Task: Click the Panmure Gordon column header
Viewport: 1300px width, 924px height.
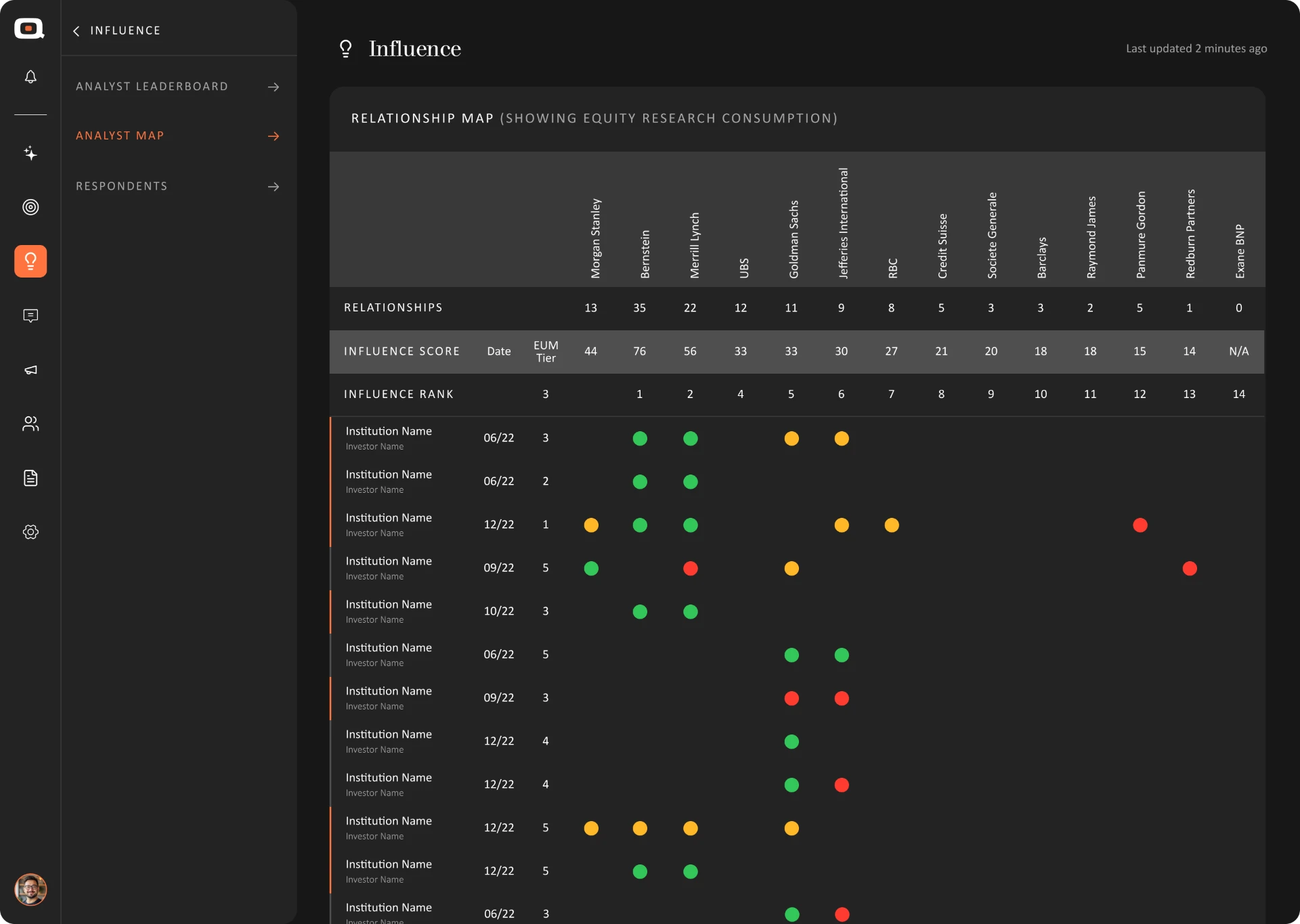Action: (x=1141, y=234)
